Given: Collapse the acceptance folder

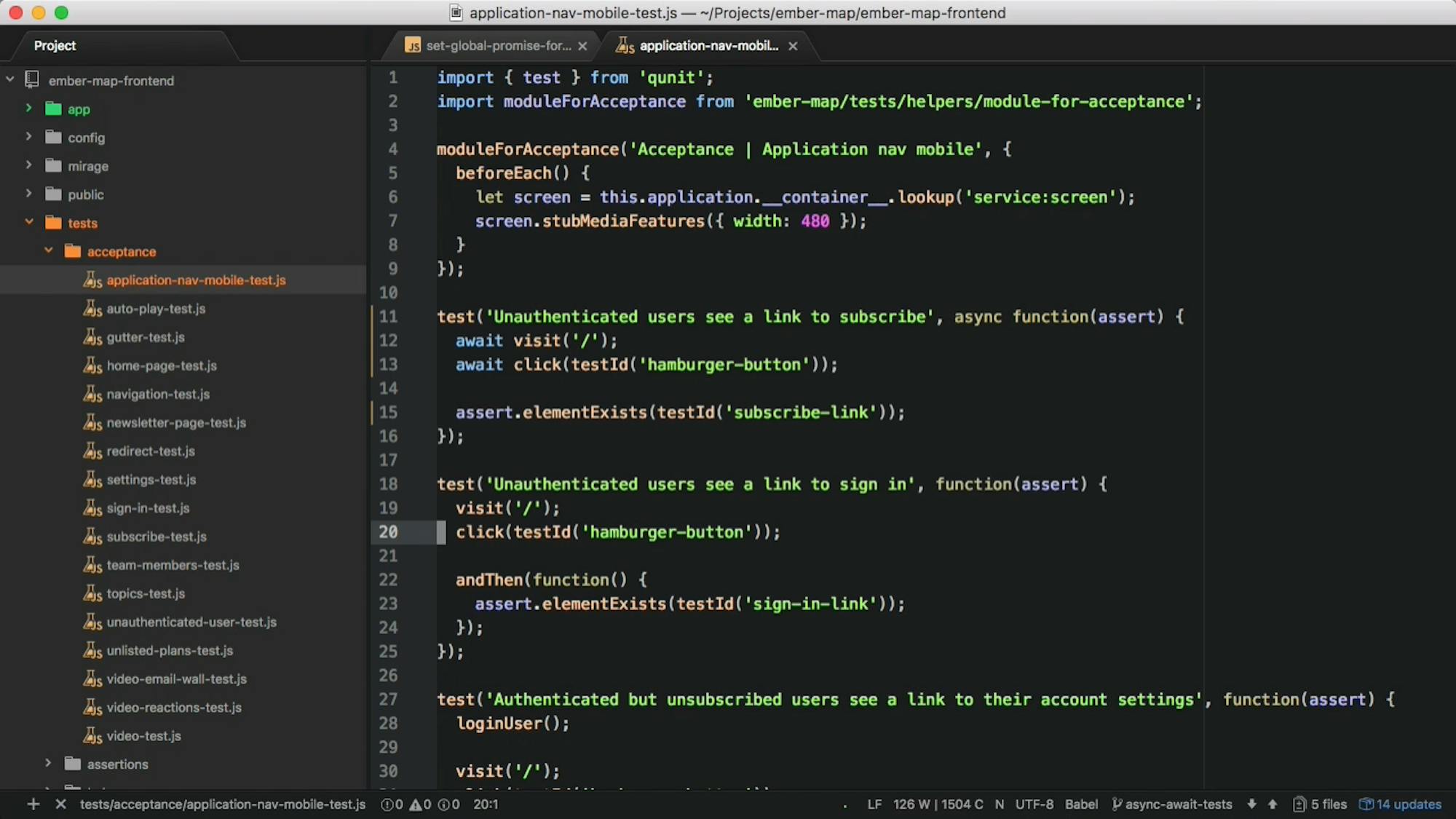Looking at the screenshot, I should [49, 250].
